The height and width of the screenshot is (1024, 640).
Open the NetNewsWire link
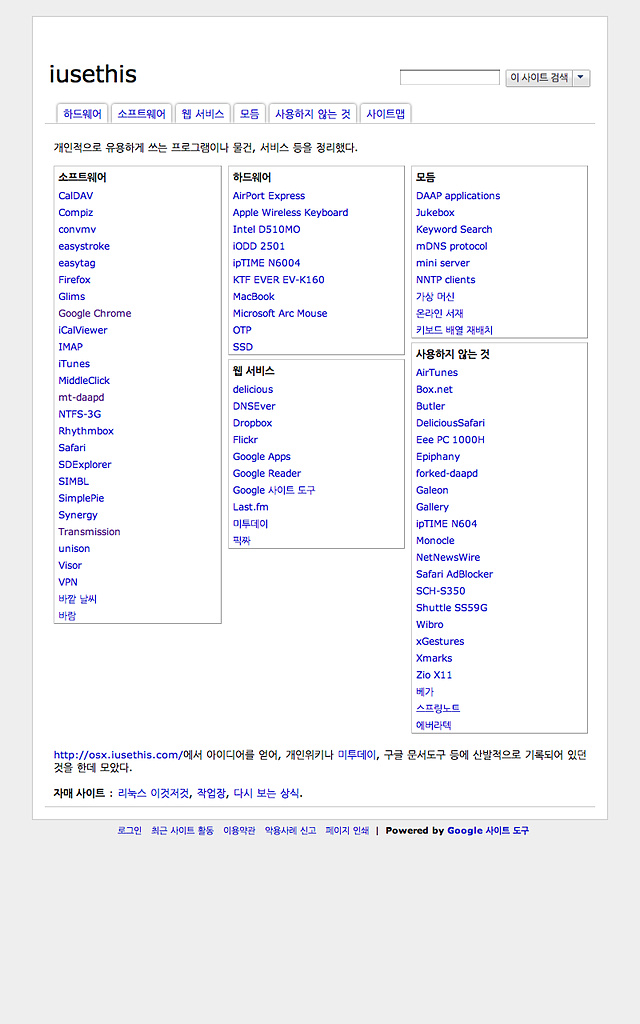[448, 557]
